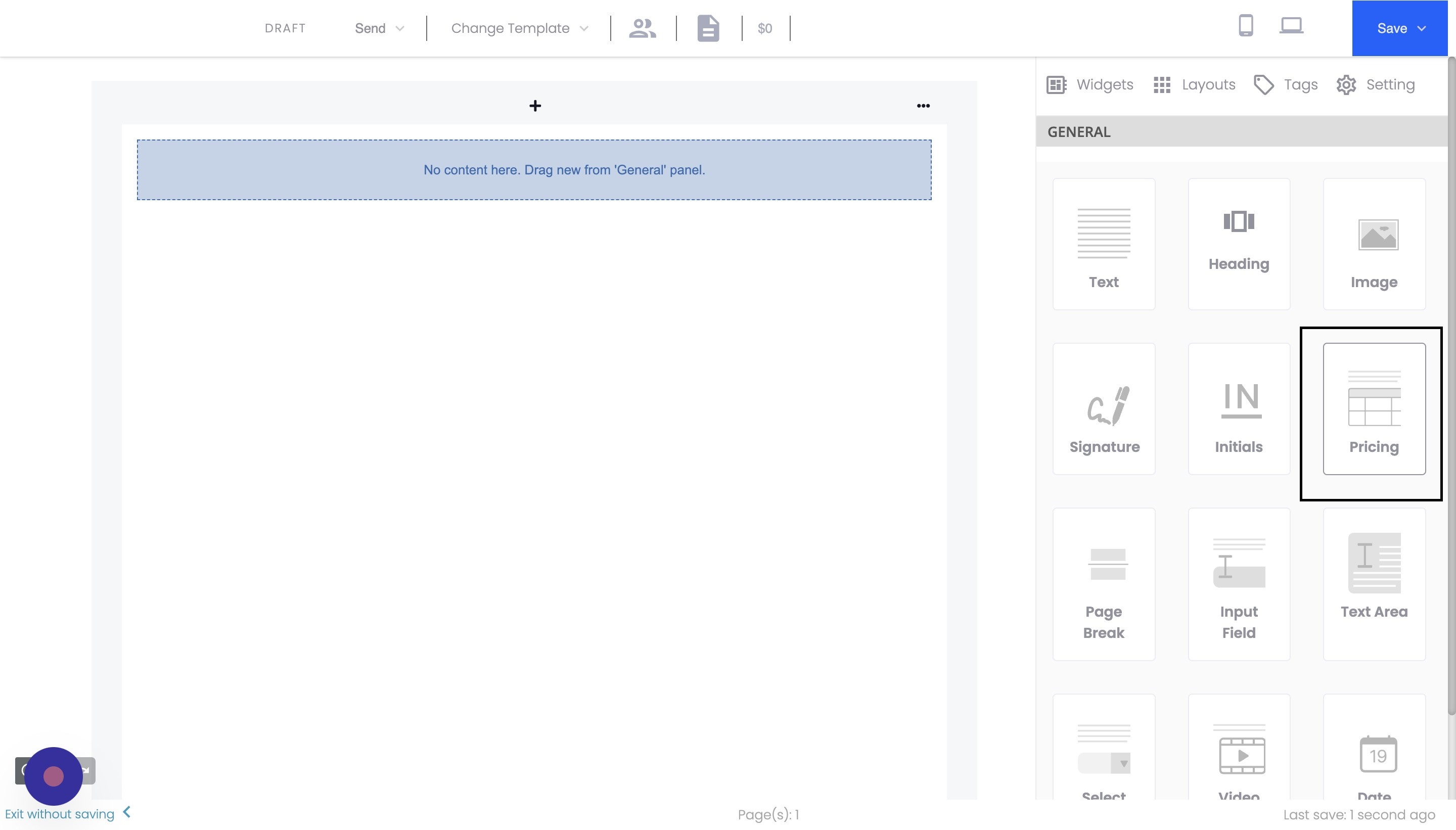Select the Input Field widget

pyautogui.click(x=1238, y=584)
